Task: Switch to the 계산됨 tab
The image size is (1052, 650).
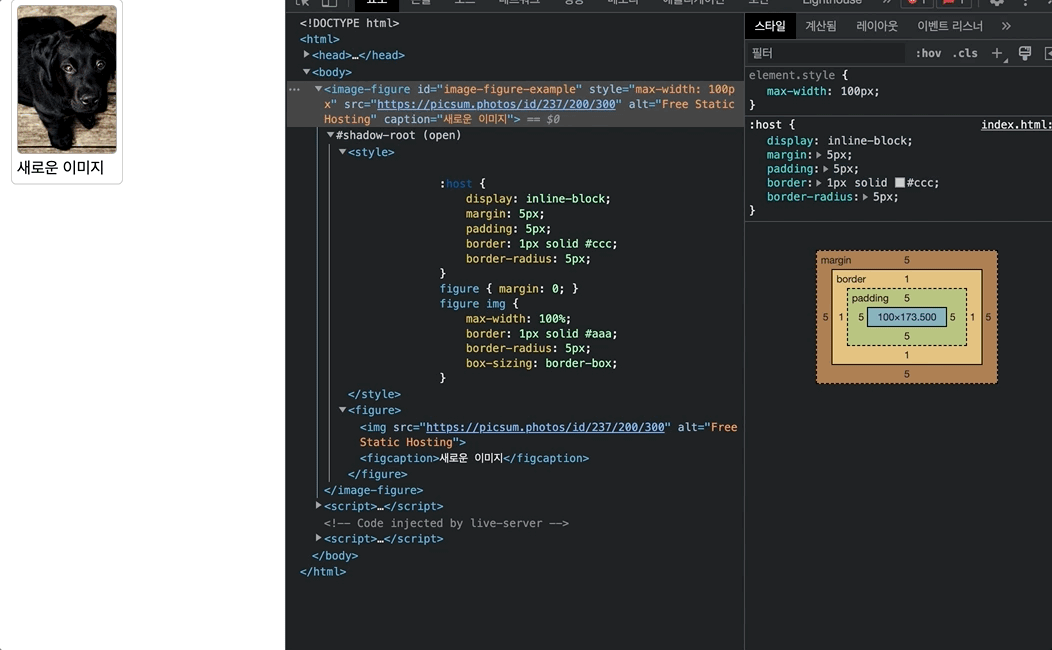Action: coord(821,26)
